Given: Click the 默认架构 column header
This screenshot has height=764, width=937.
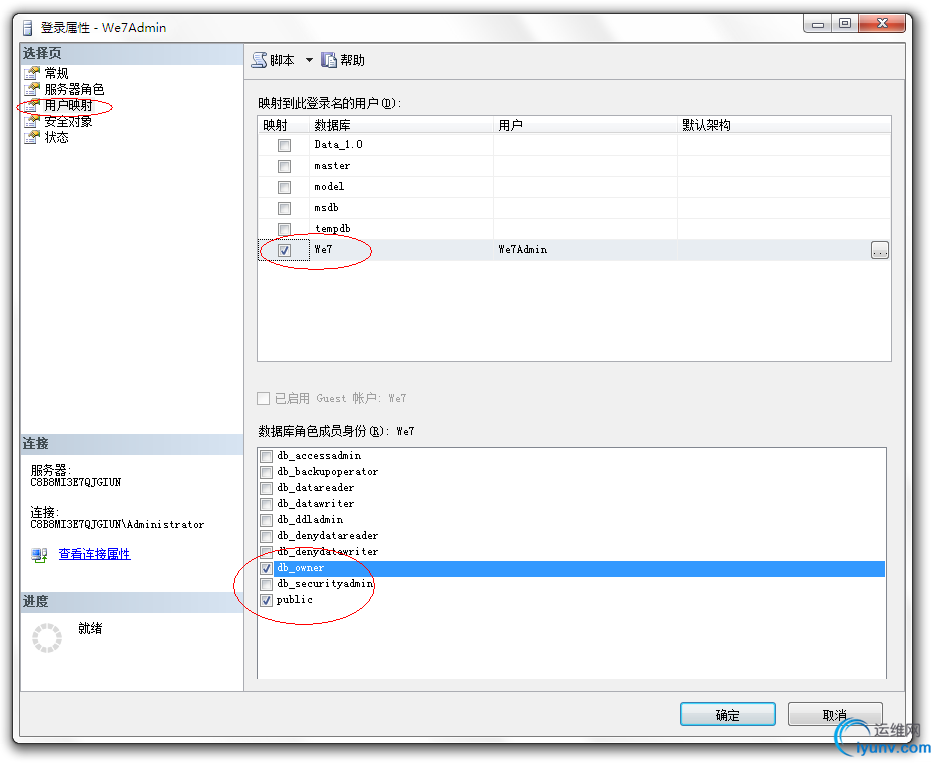Looking at the screenshot, I should (784, 125).
